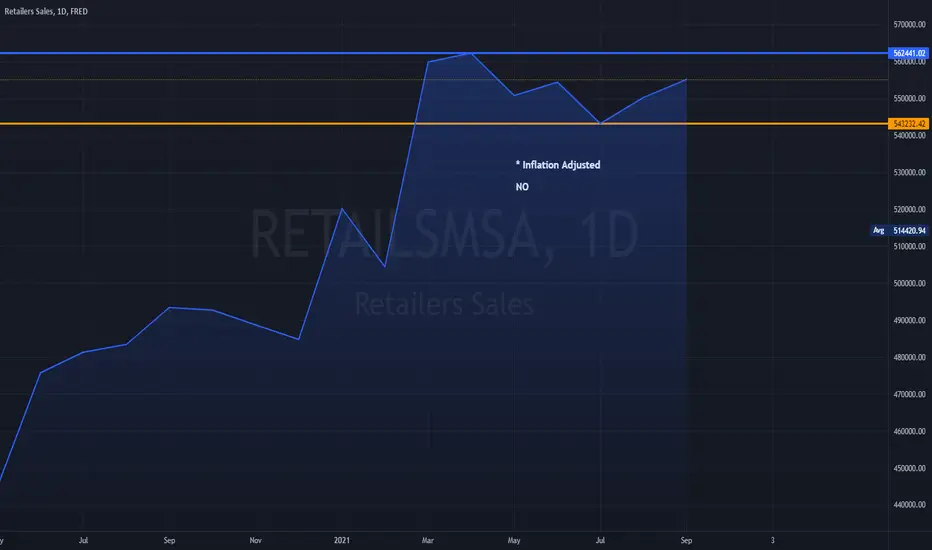Click the 440000.00 price axis value
This screenshot has width=932, height=550.
[x=909, y=504]
